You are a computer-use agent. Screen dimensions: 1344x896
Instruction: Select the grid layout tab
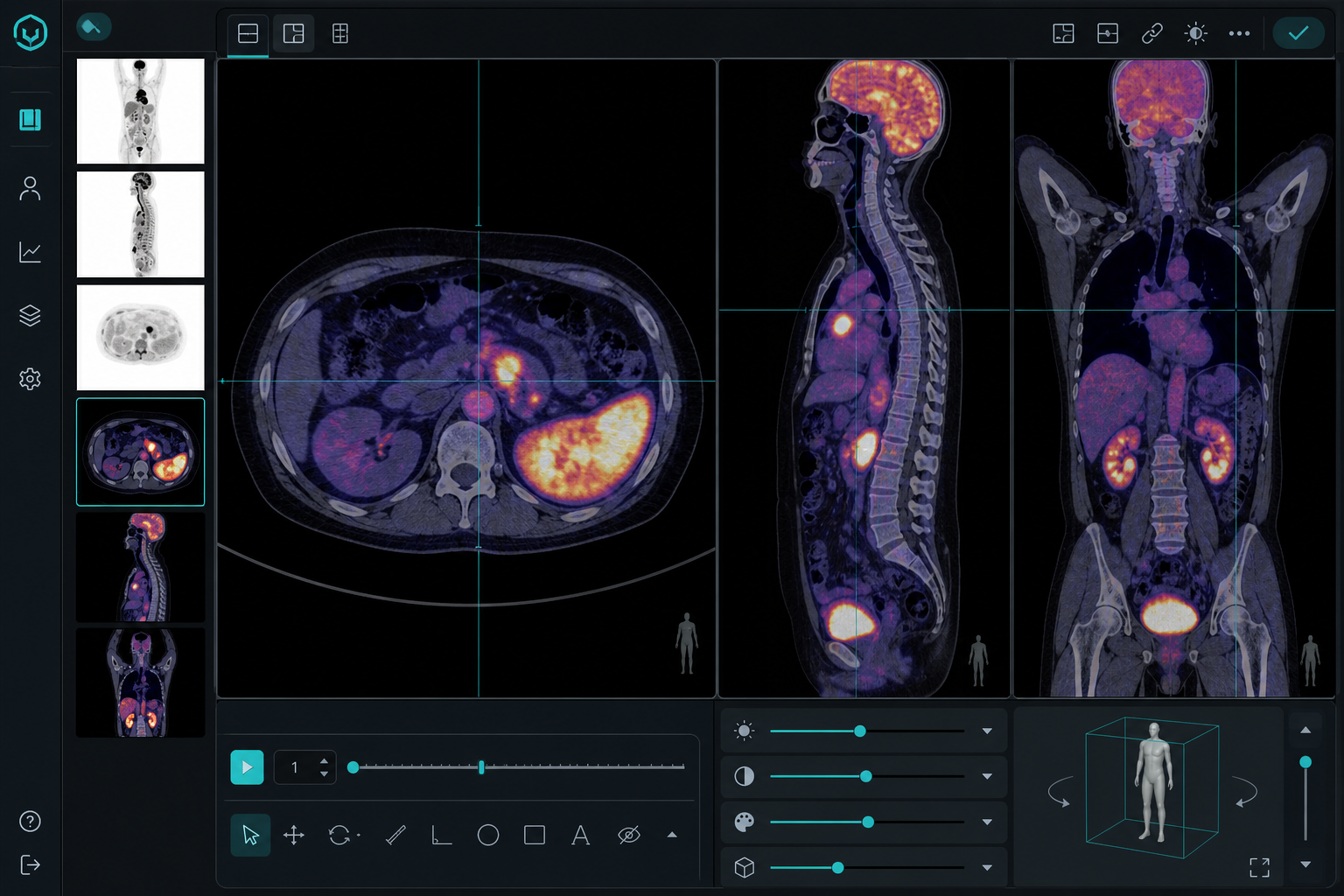tap(340, 34)
